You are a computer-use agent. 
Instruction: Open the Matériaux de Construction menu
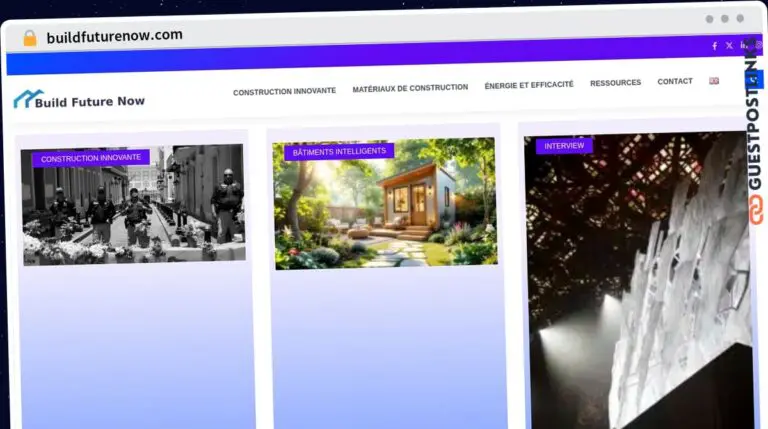[x=410, y=88]
